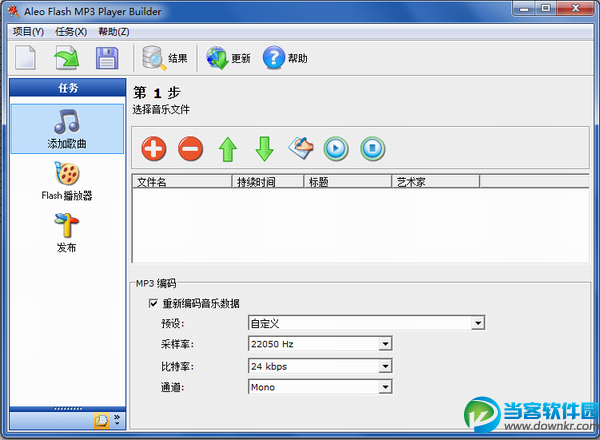The height and width of the screenshot is (440, 600).
Task: Minimize the Aleo Flash MP3 Player Builder window
Action: point(524,8)
